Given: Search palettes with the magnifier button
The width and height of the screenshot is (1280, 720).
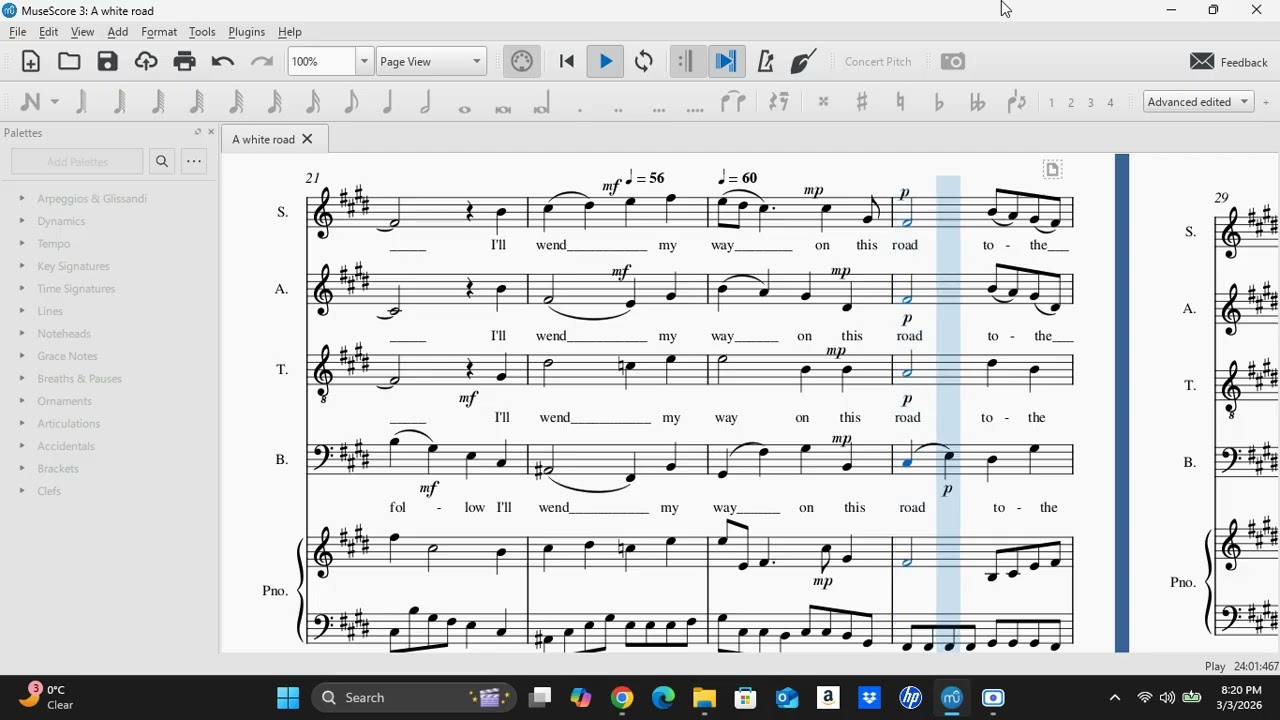Looking at the screenshot, I should pos(162,161).
